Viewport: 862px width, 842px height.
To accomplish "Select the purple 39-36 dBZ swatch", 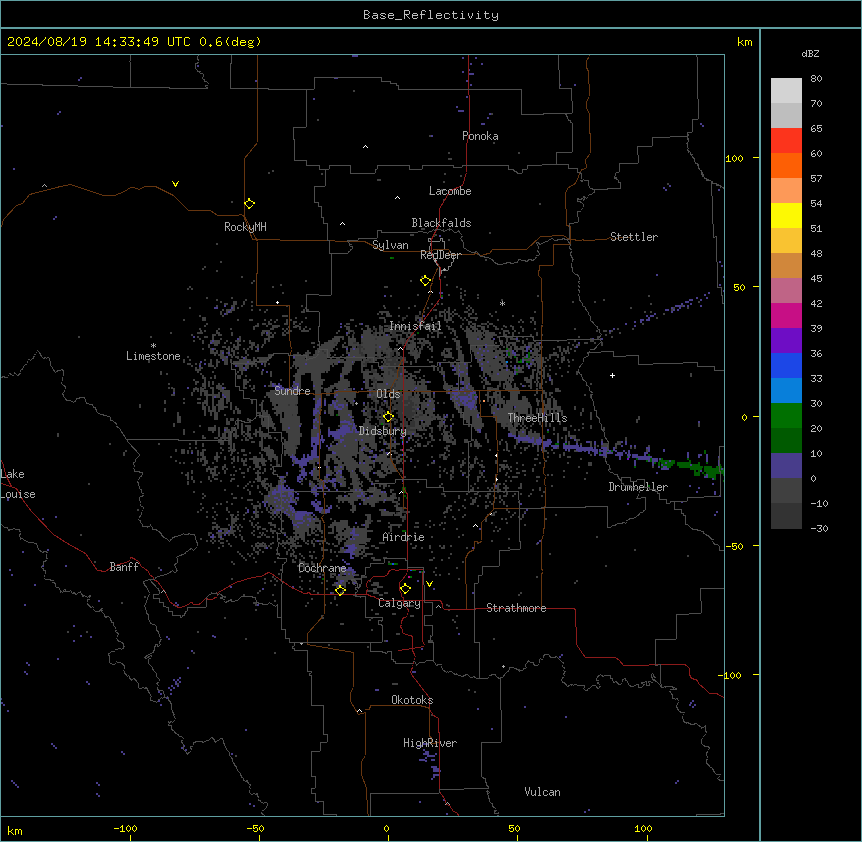I will [786, 341].
